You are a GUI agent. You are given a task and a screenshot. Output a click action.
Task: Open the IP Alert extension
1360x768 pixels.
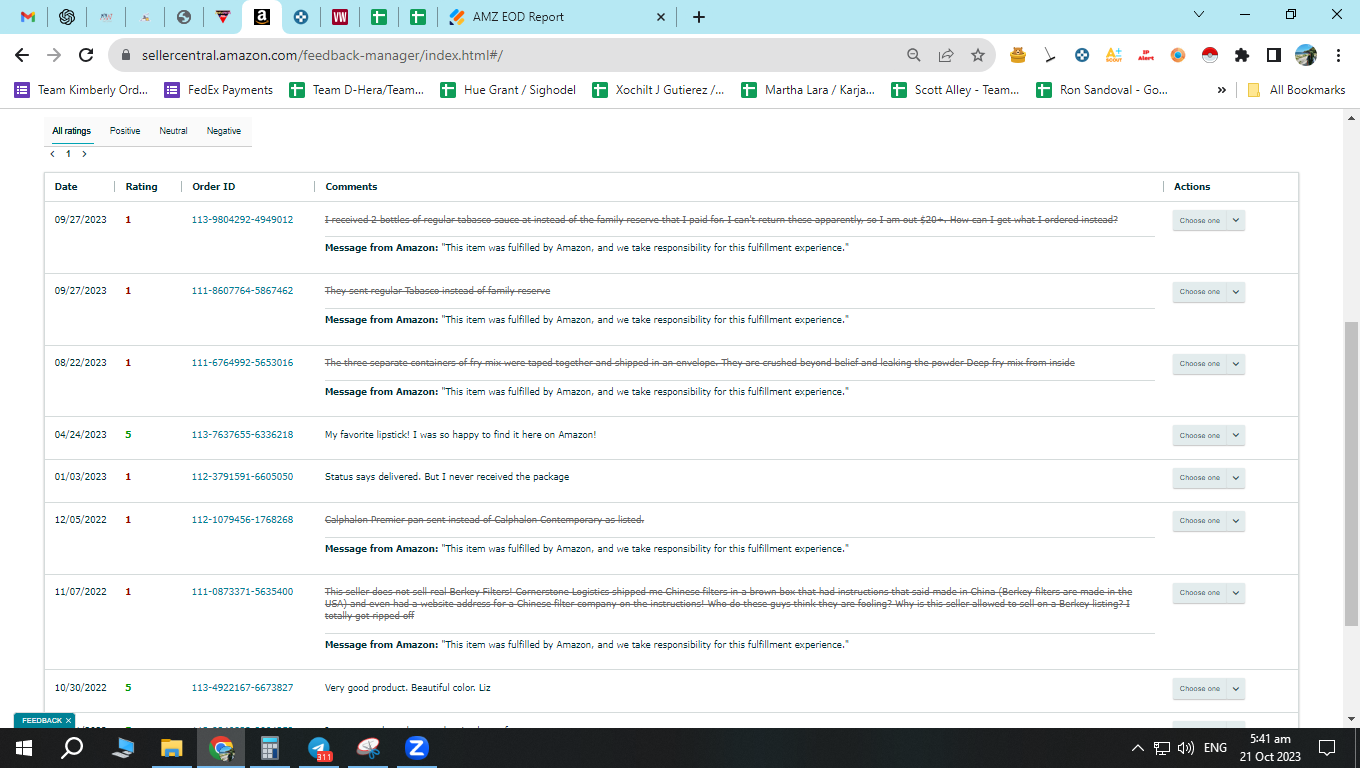click(1146, 55)
